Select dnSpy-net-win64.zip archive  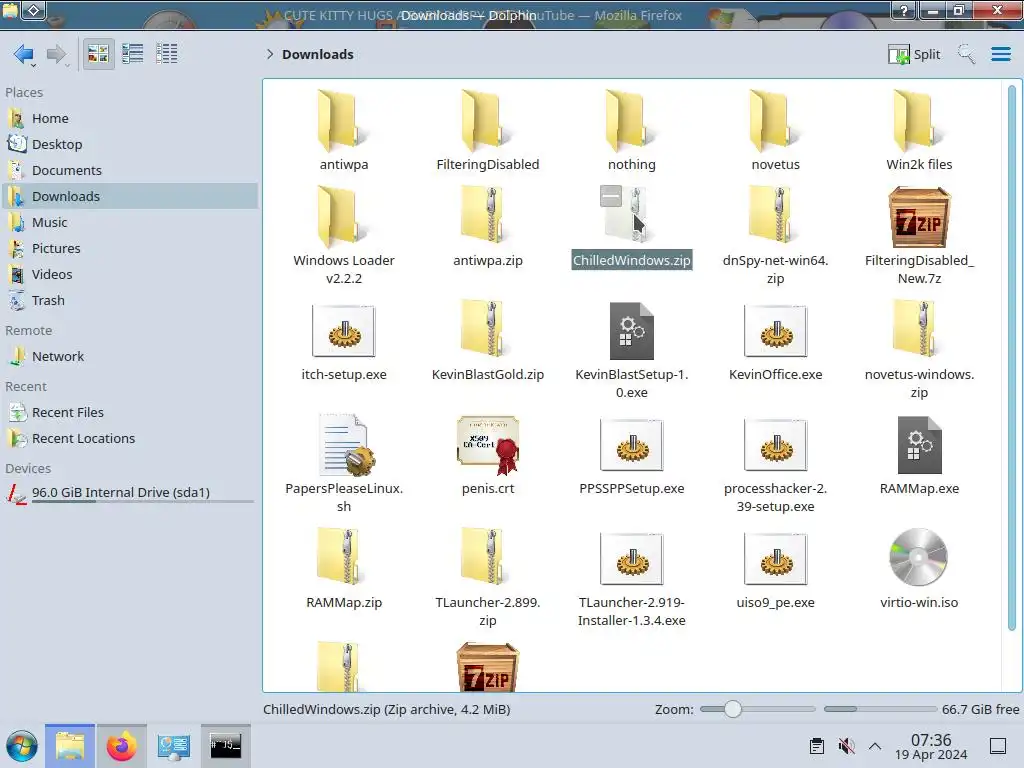point(775,235)
